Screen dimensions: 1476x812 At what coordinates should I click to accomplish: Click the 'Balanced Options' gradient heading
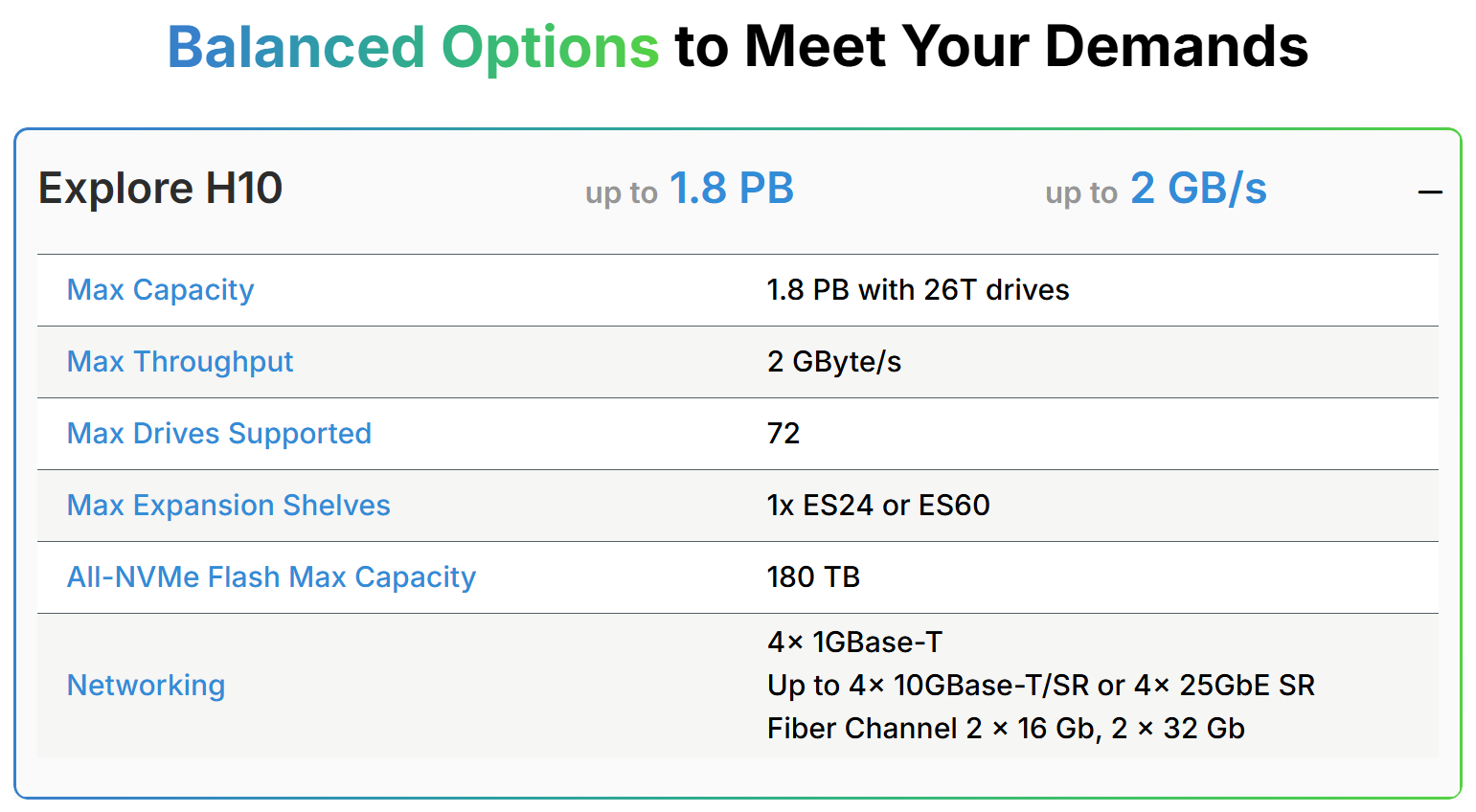(413, 46)
